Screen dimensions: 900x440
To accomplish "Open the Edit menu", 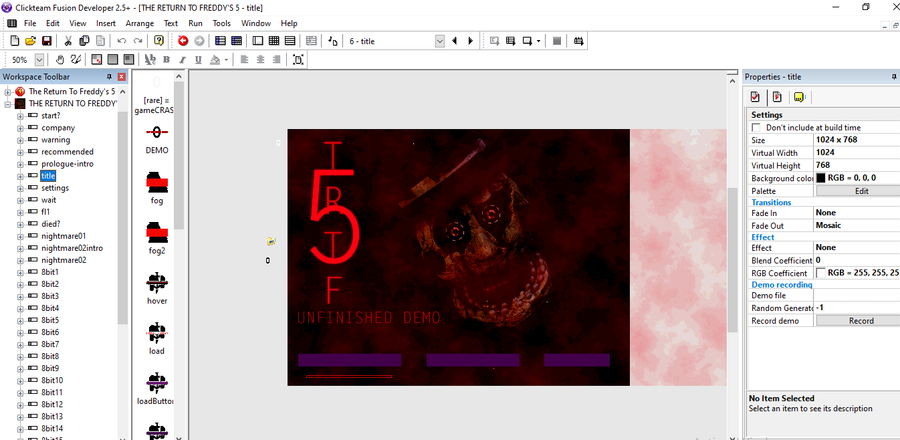I will point(53,24).
